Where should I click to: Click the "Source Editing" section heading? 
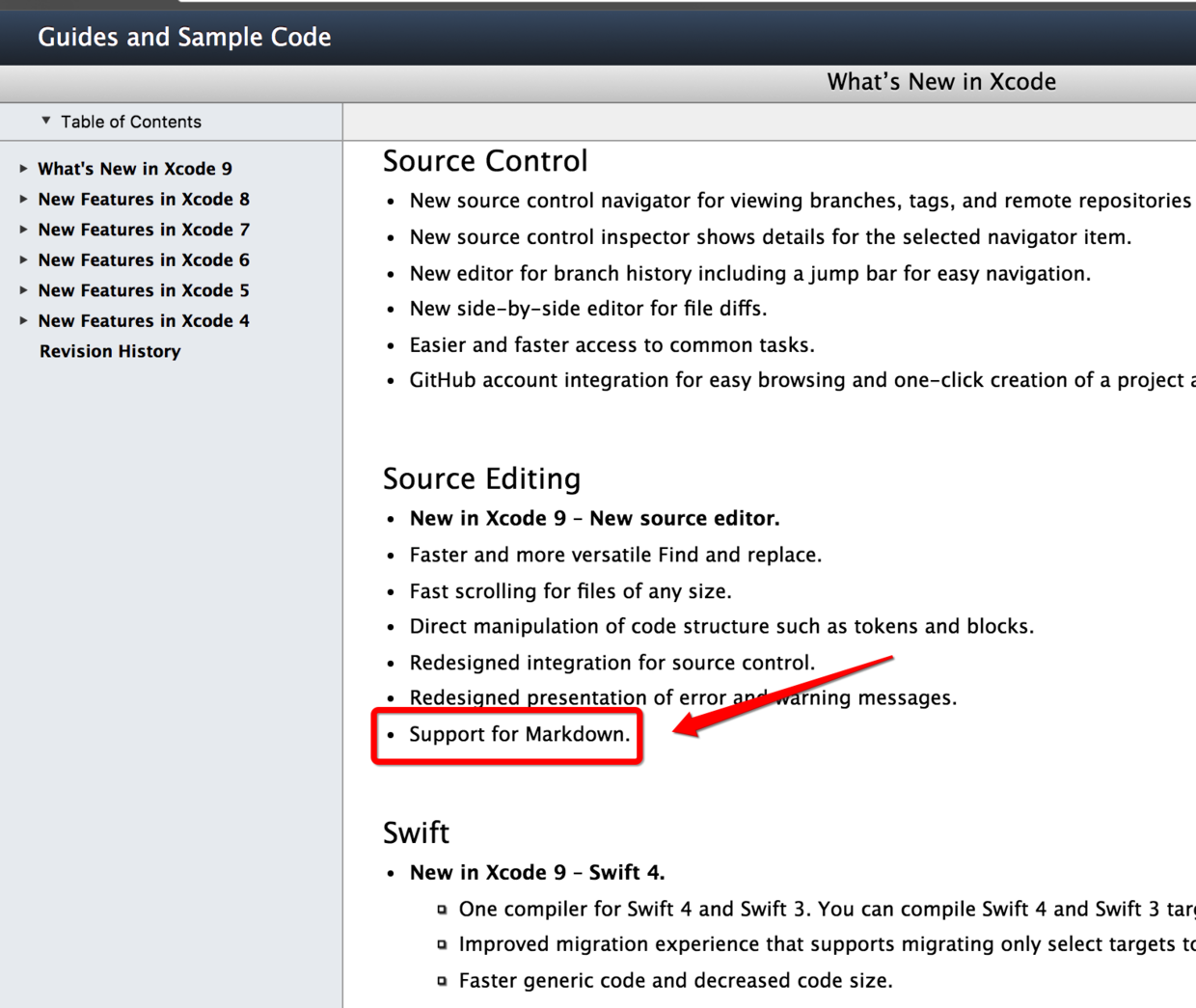pyautogui.click(x=480, y=477)
